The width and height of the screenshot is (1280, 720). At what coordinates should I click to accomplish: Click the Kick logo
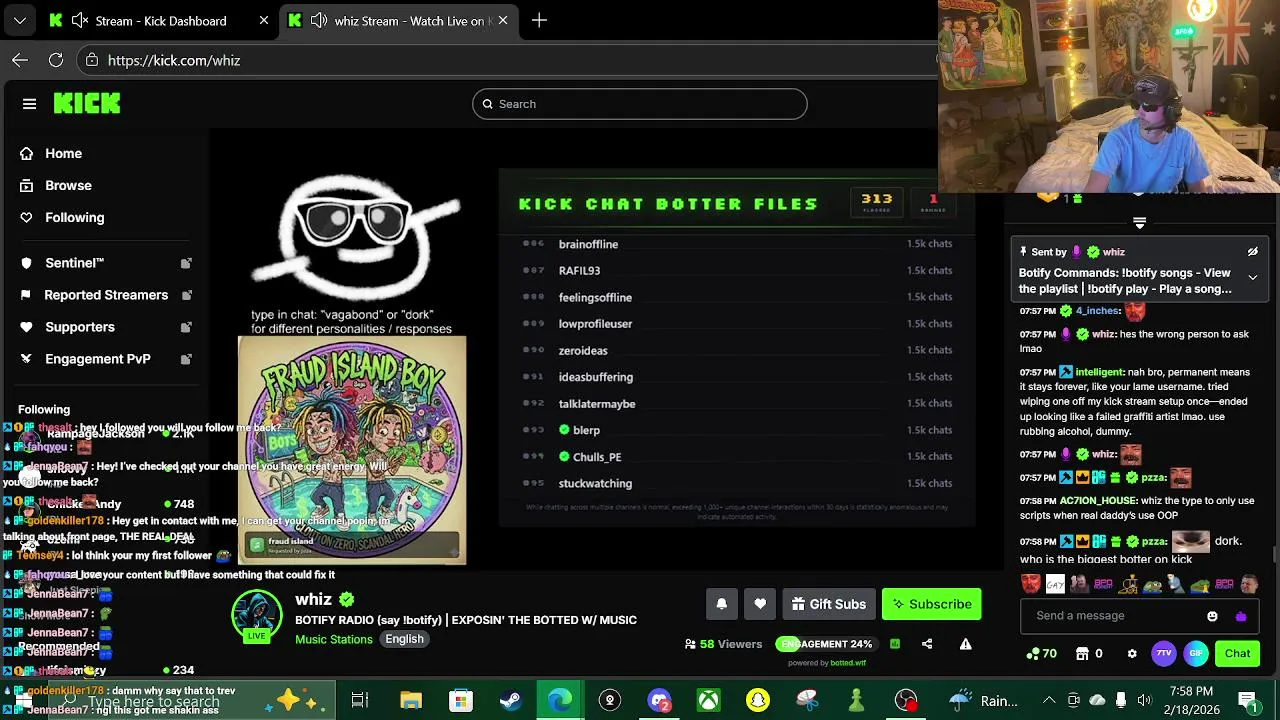(x=87, y=104)
